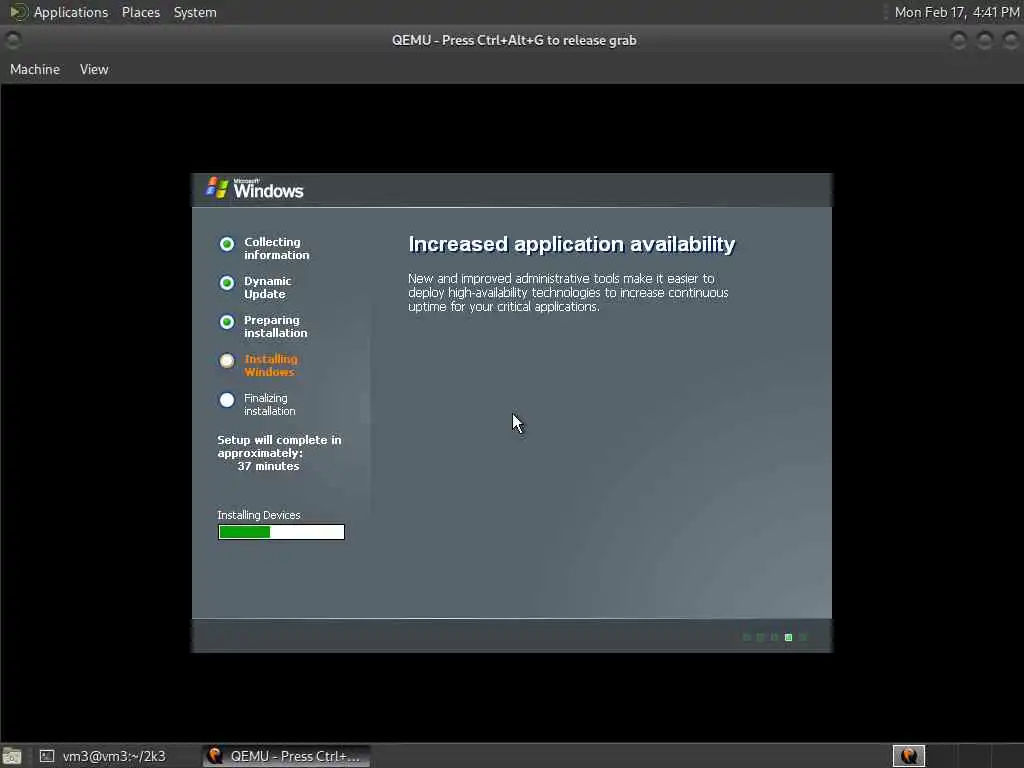Click the QEMU tray icon at bottom right
Viewport: 1024px width, 768px height.
[x=909, y=756]
